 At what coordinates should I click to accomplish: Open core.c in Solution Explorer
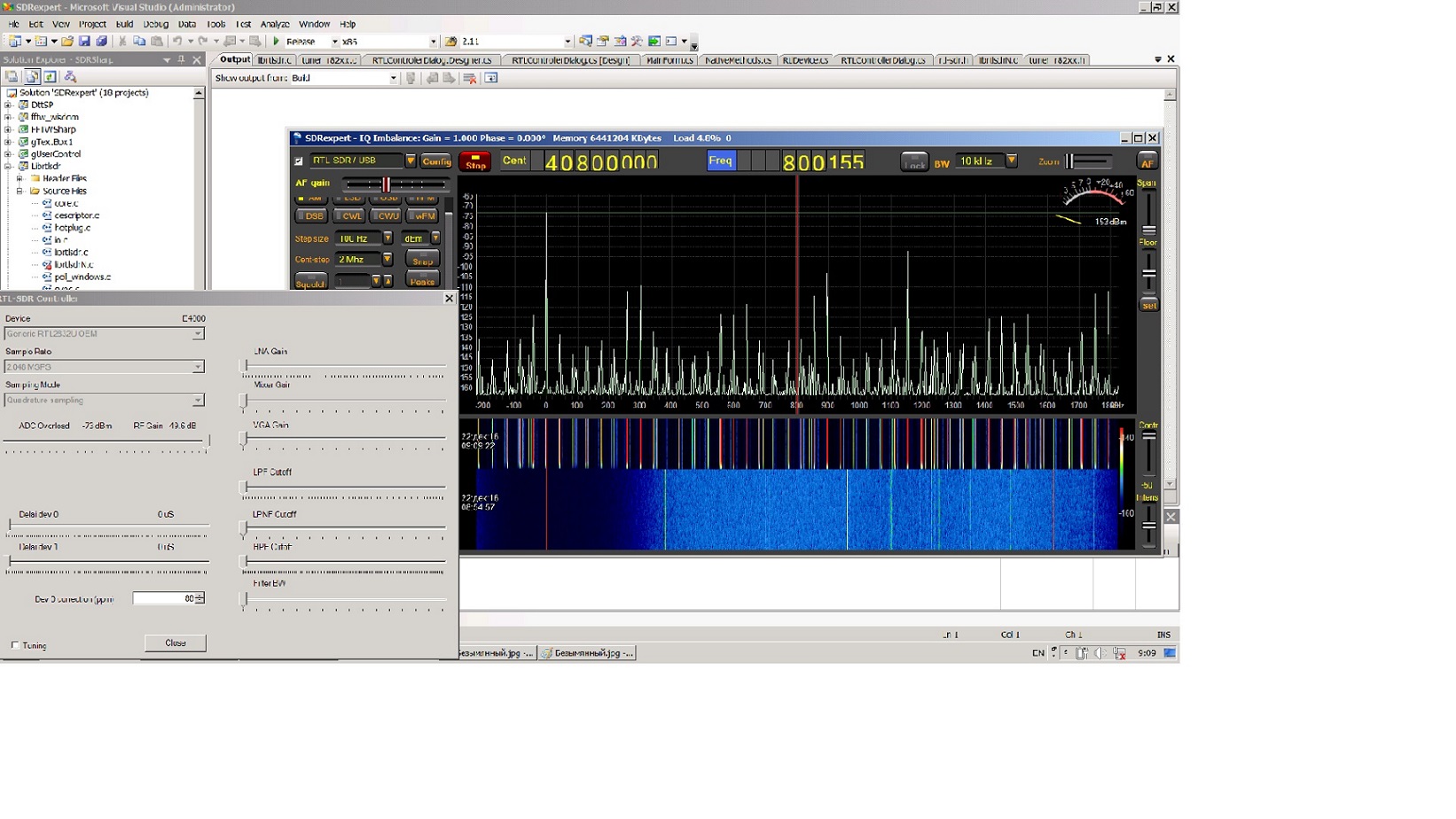tap(66, 203)
